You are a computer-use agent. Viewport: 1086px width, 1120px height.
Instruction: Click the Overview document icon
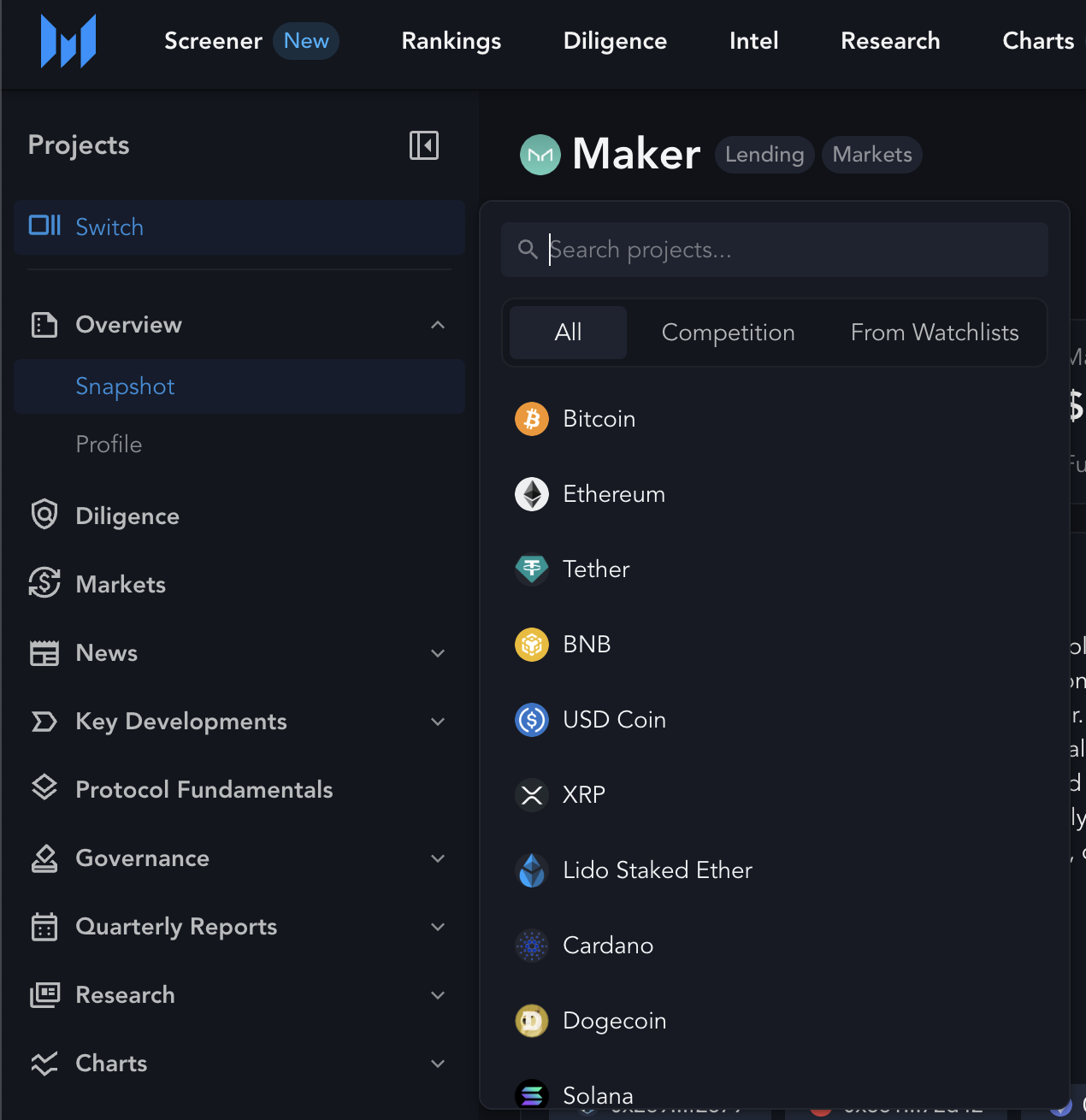(x=44, y=325)
